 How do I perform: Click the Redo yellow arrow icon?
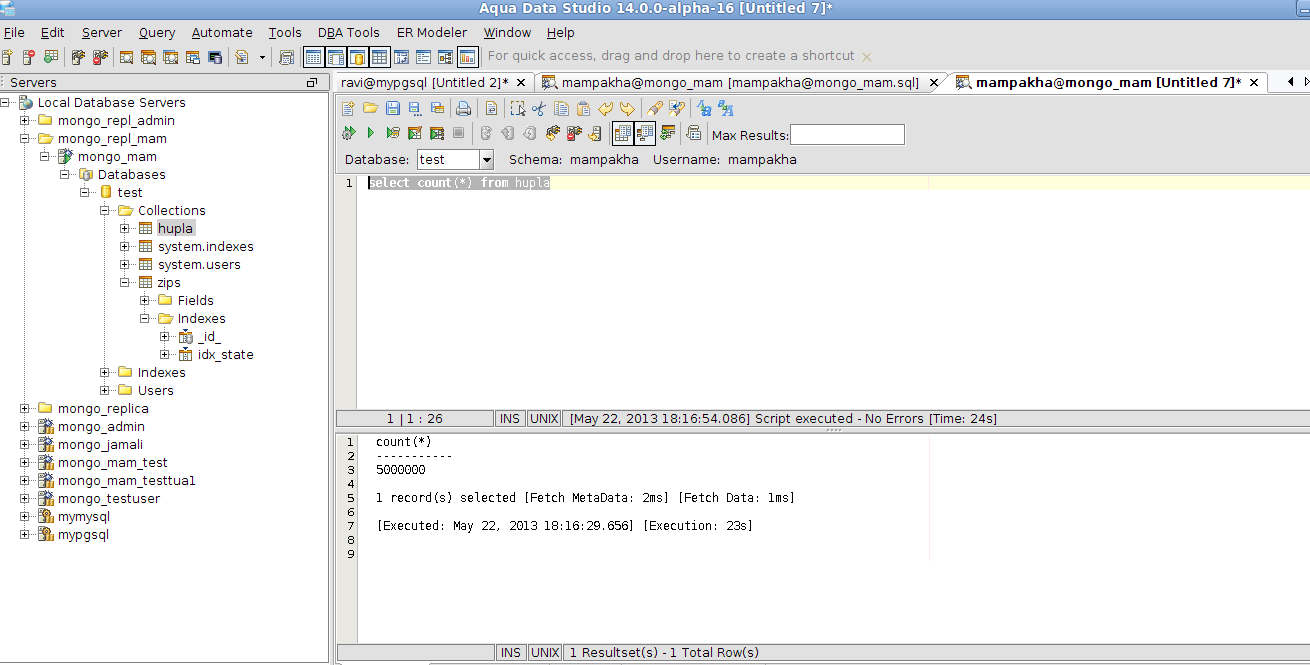pos(627,108)
